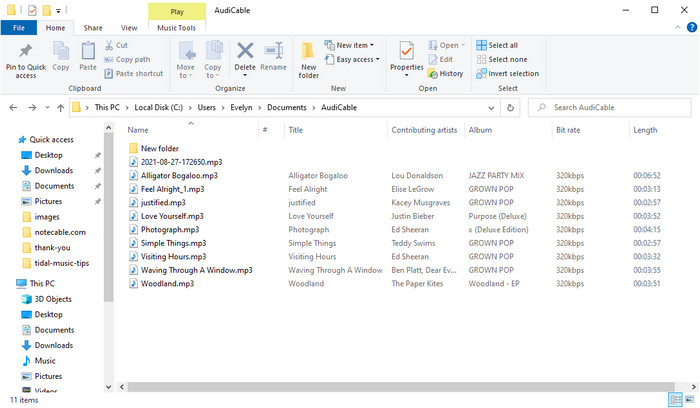Click Invert selection
Image resolution: width=700 pixels, height=408 pixels.
pyautogui.click(x=508, y=73)
